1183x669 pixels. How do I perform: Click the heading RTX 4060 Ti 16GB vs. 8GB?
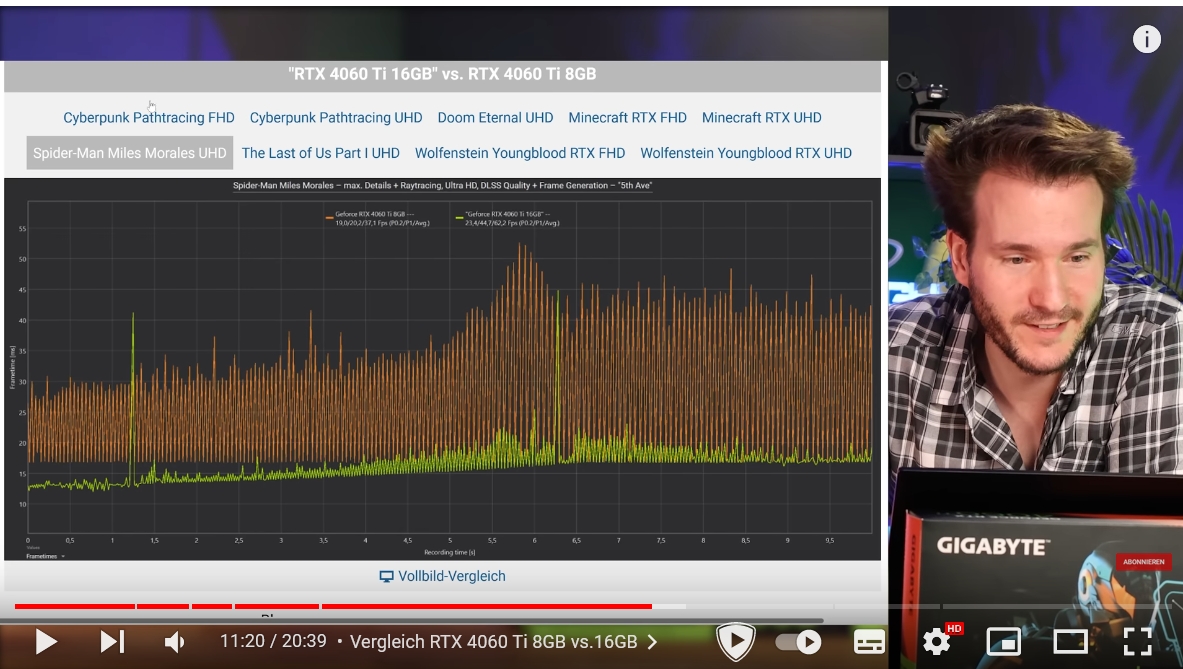[x=442, y=74]
